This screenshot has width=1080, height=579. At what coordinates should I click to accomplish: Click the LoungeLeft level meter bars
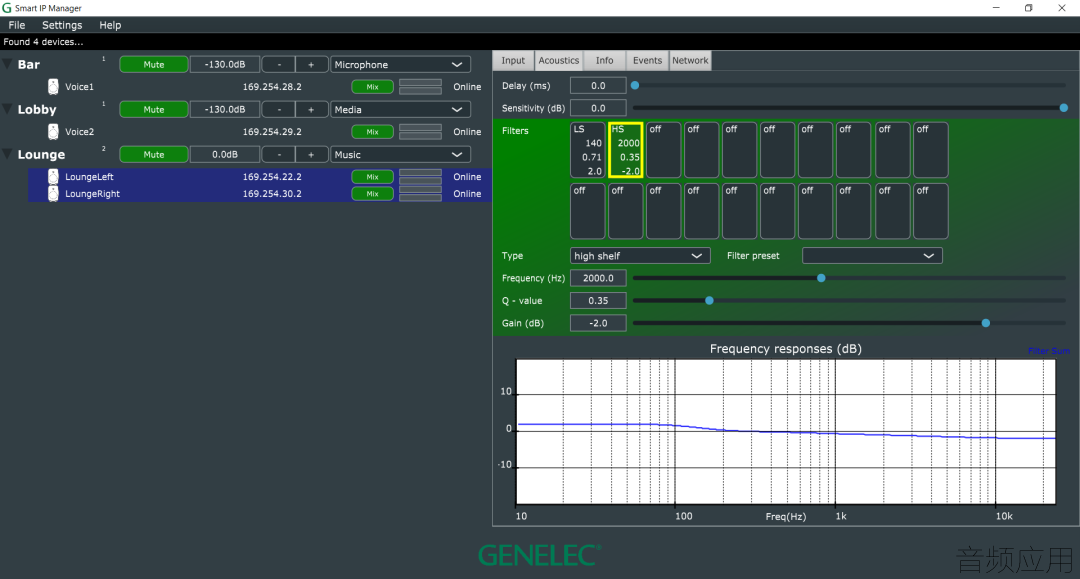(420, 177)
